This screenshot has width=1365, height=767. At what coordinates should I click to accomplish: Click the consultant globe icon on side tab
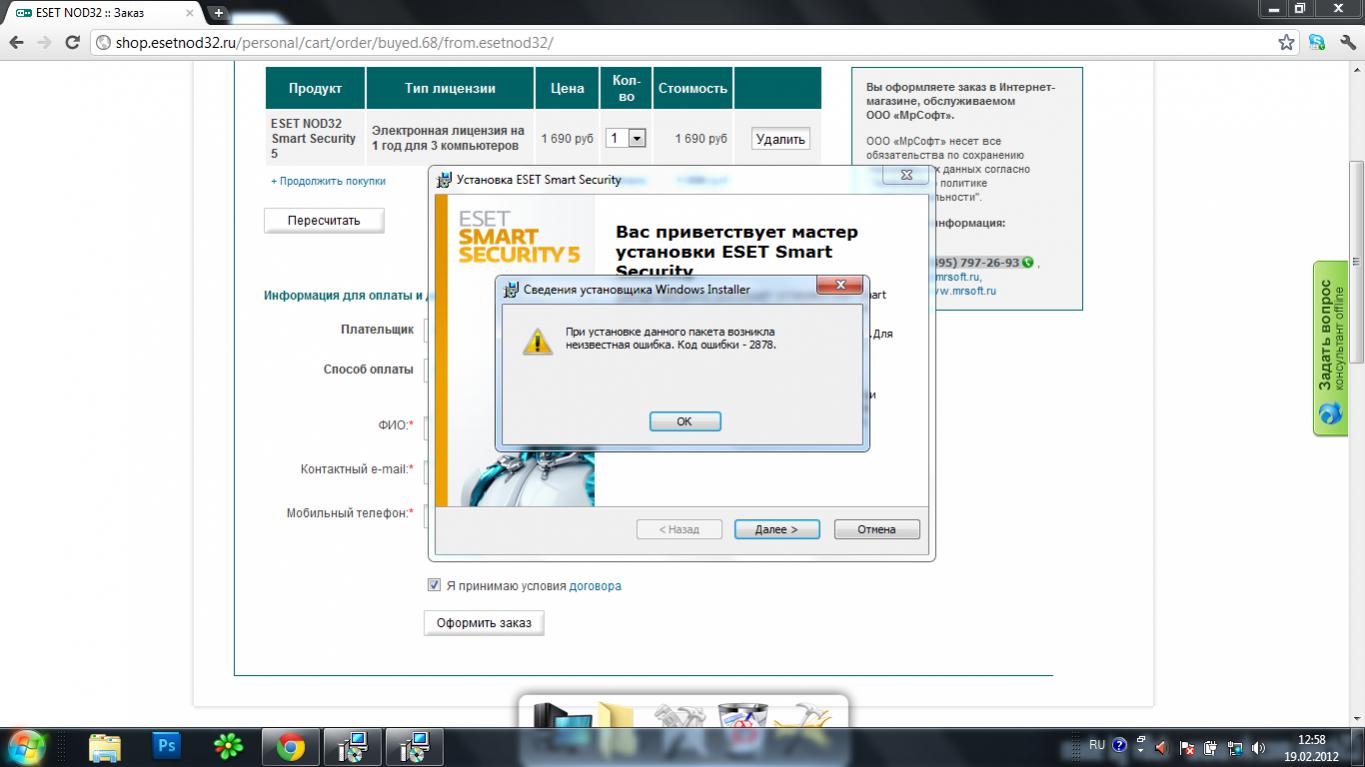coord(1331,413)
